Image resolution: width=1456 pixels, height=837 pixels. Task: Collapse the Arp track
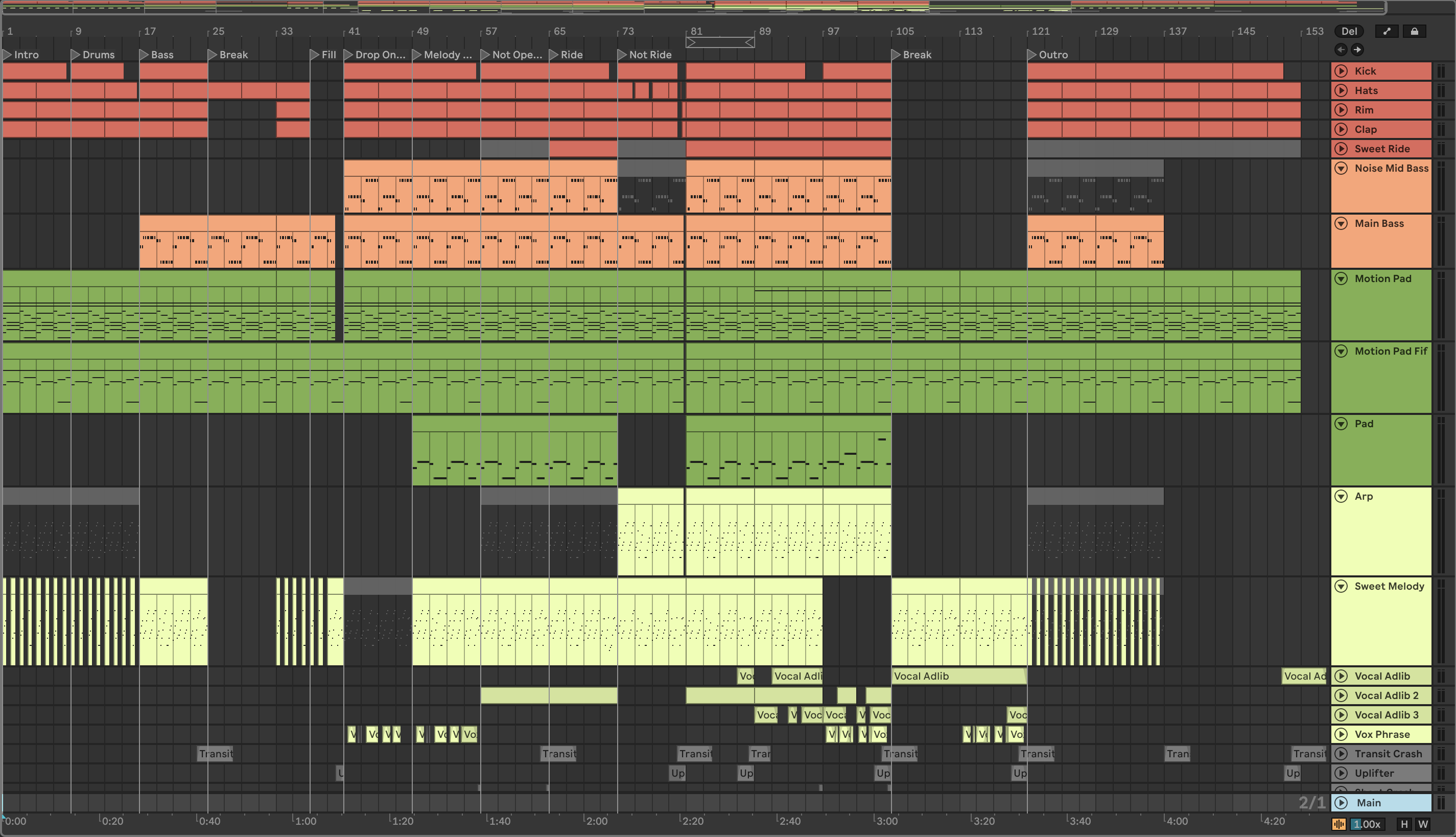click(1341, 496)
